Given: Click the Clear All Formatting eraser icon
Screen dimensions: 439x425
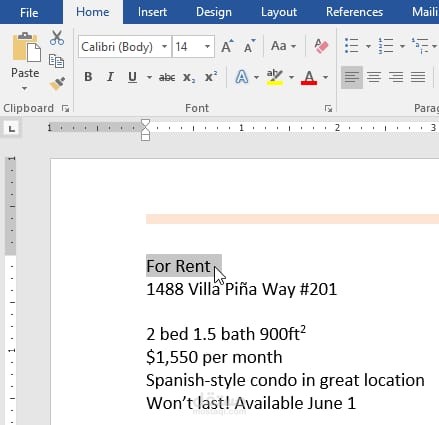Looking at the screenshot, I should 321,46.
